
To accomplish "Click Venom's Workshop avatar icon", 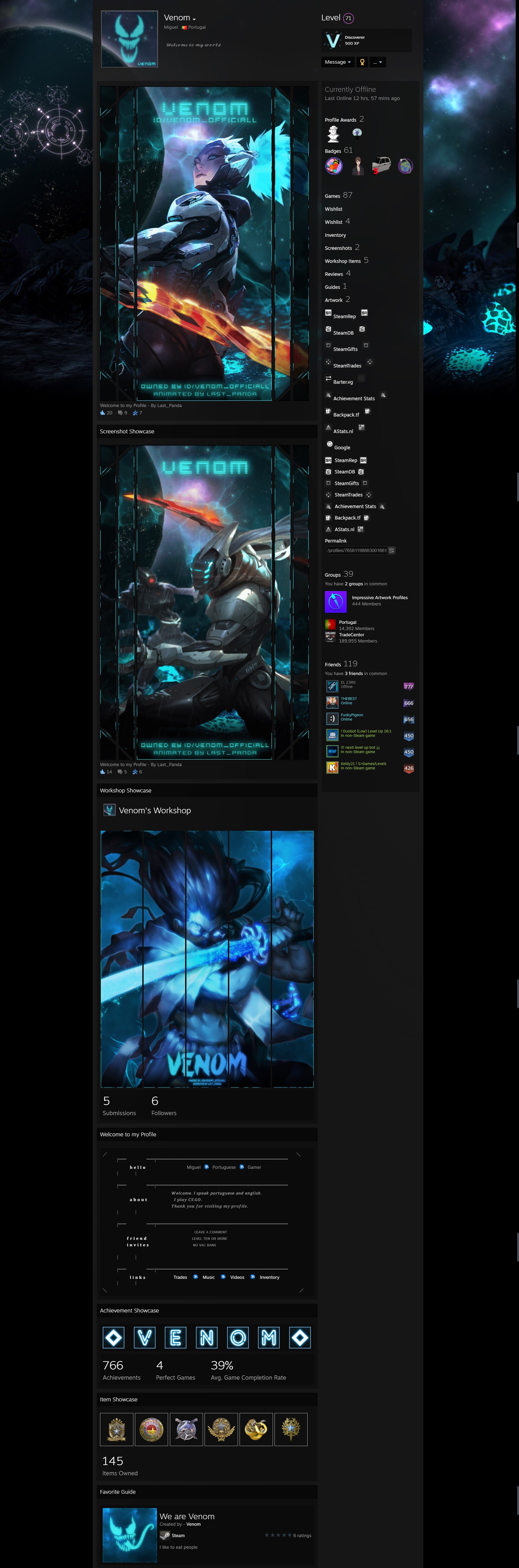I will point(109,810).
